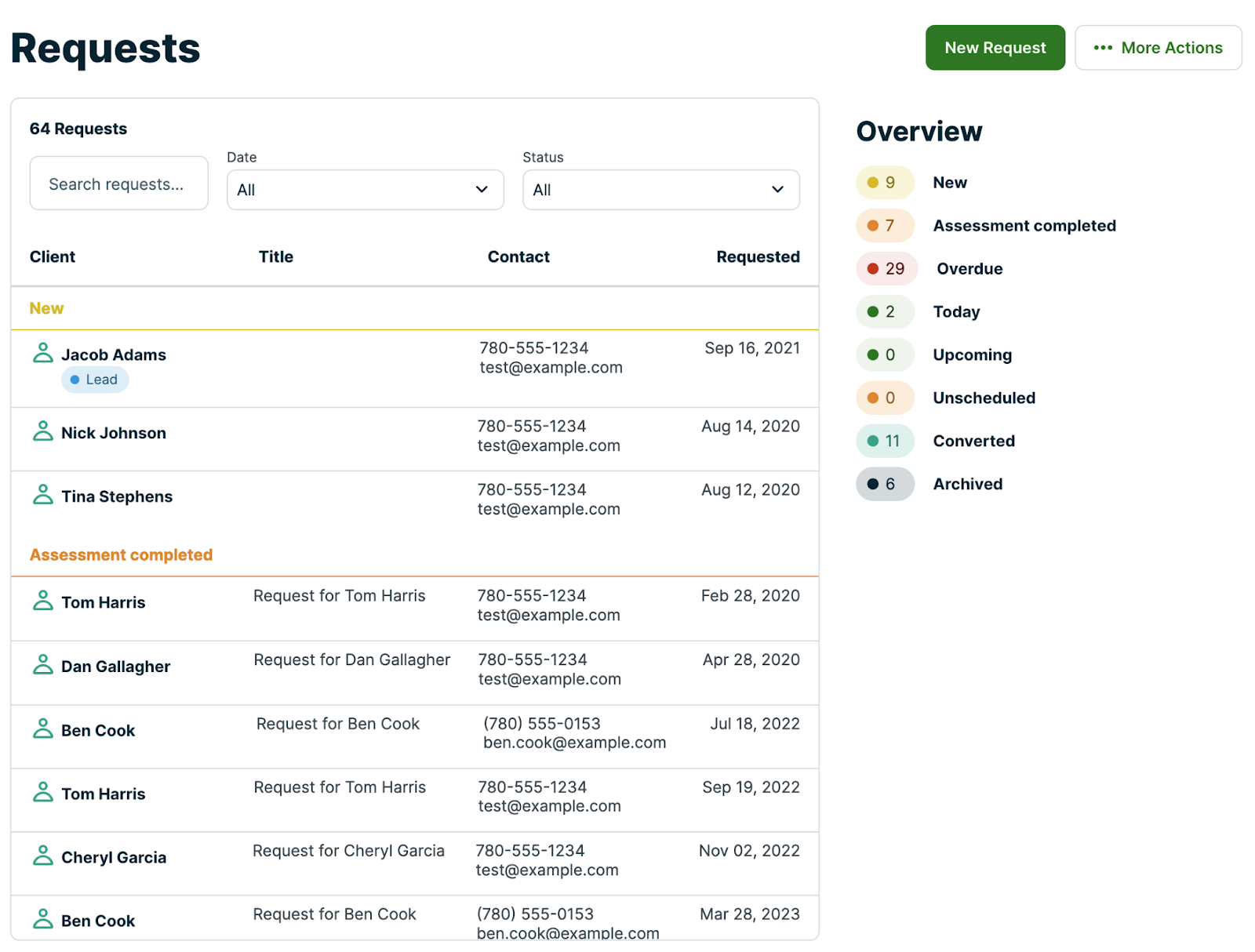This screenshot has height=952, width=1255.
Task: Click the teal Converted count badge
Action: 884,441
